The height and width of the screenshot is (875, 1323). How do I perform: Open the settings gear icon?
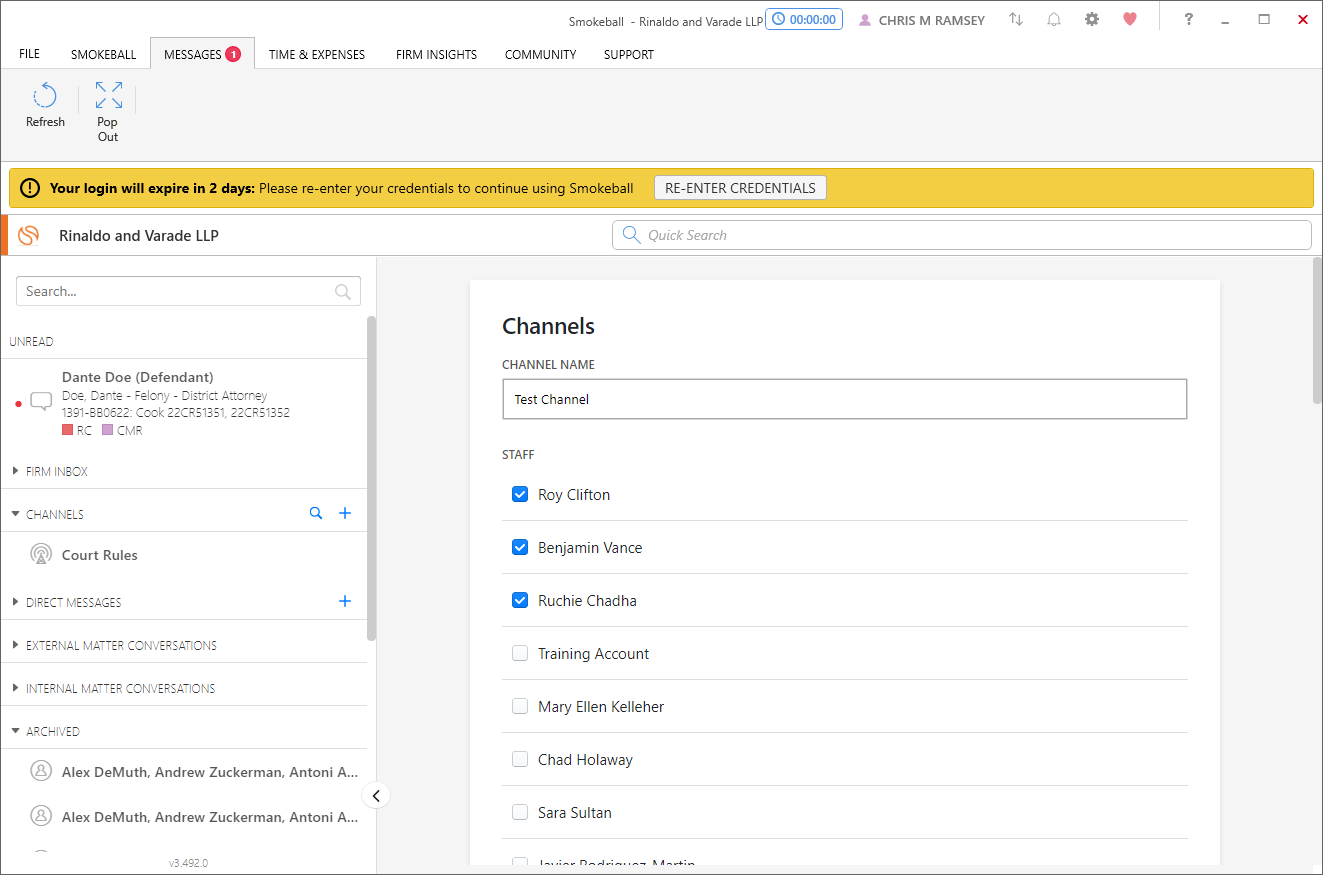1092,19
